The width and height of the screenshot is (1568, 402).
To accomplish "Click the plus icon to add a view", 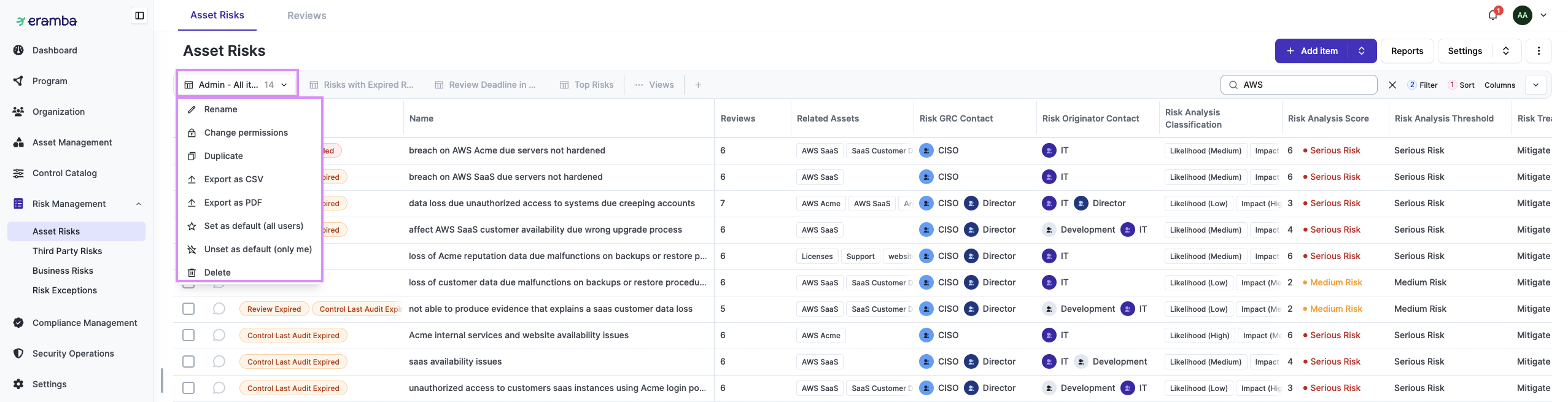I will 698,85.
